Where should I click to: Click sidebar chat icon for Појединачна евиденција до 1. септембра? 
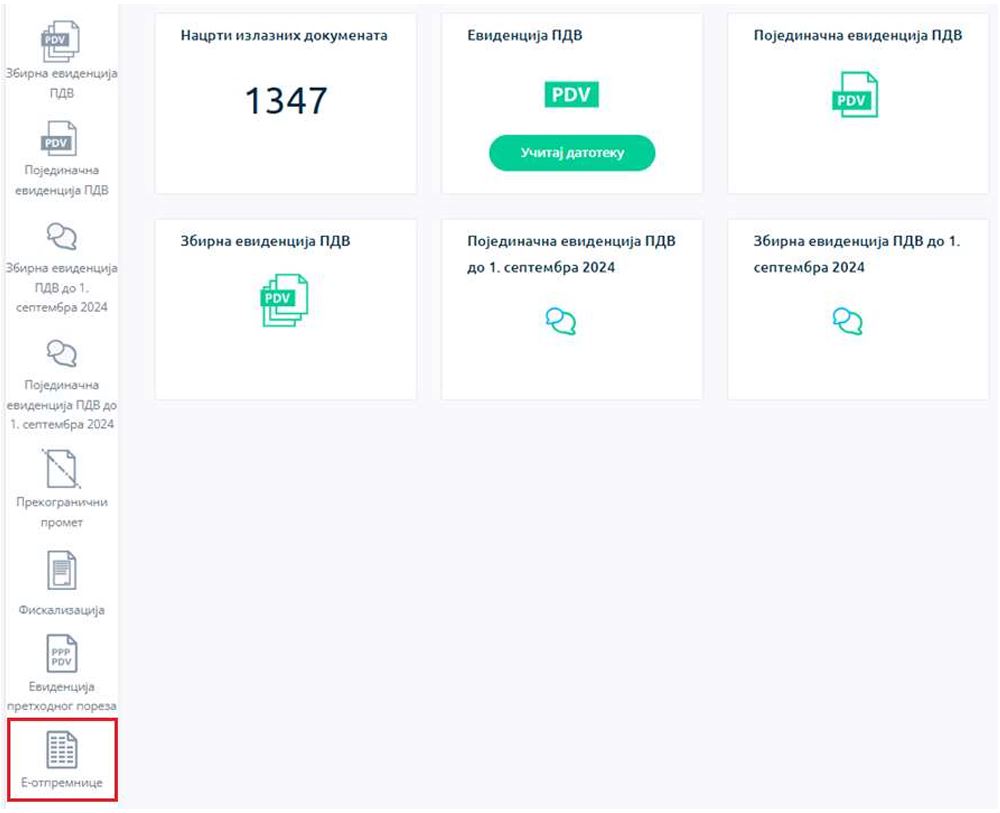click(62, 353)
